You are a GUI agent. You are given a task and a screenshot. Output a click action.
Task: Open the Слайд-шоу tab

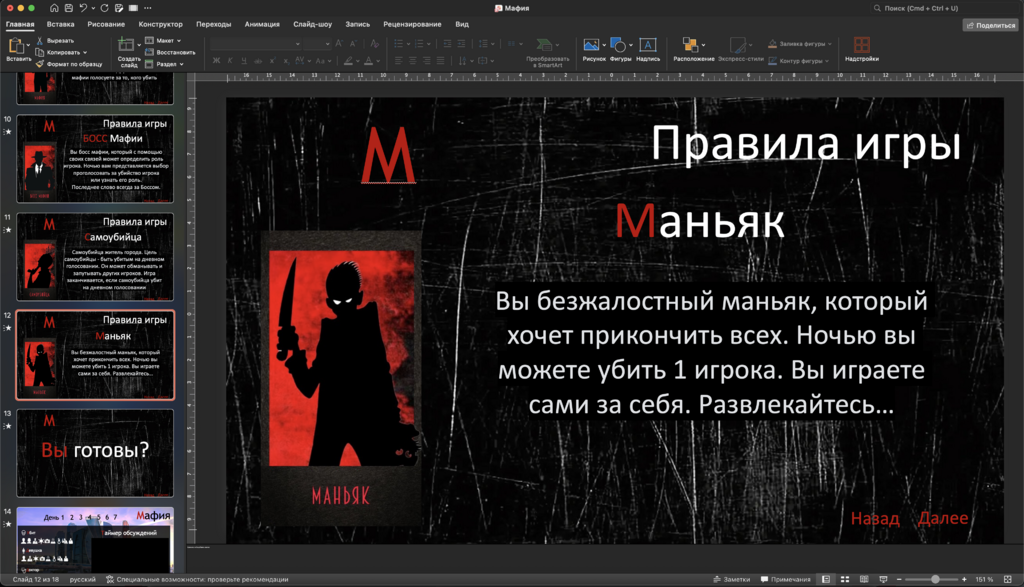point(312,24)
